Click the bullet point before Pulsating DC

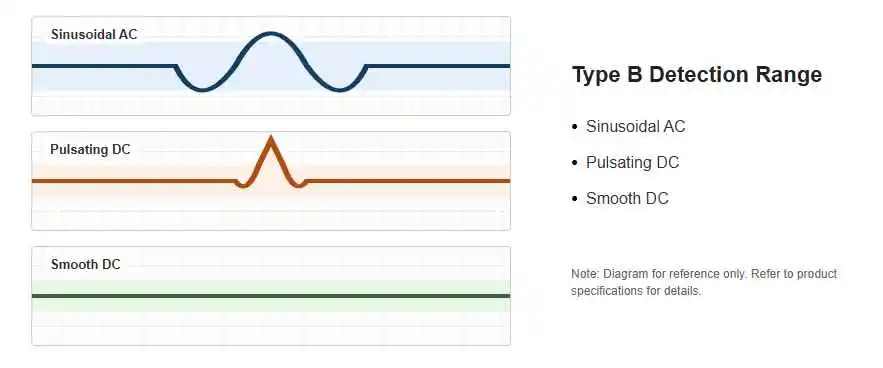[574, 163]
